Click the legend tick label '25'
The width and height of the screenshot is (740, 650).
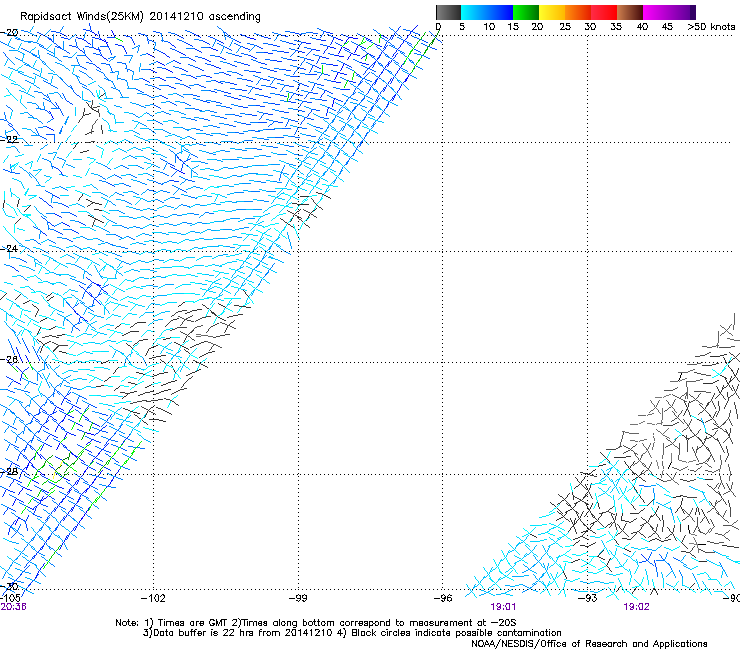pos(565,27)
